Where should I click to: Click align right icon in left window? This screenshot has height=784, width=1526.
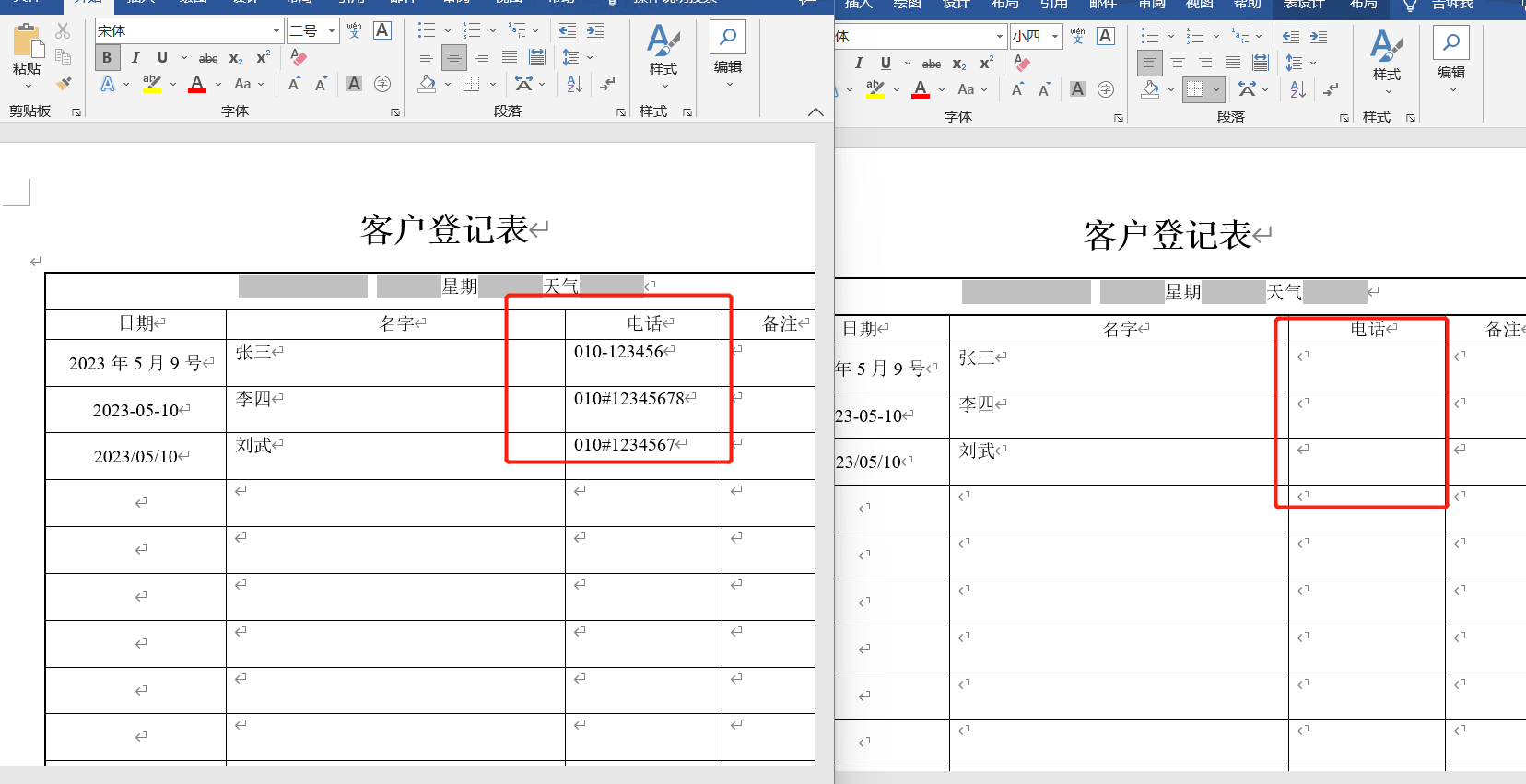pos(481,57)
